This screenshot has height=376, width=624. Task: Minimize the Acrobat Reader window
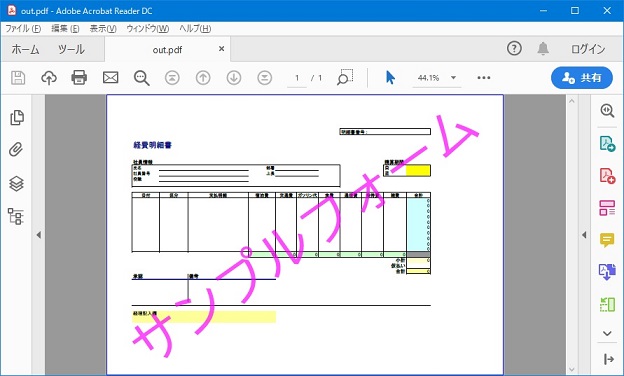click(544, 11)
